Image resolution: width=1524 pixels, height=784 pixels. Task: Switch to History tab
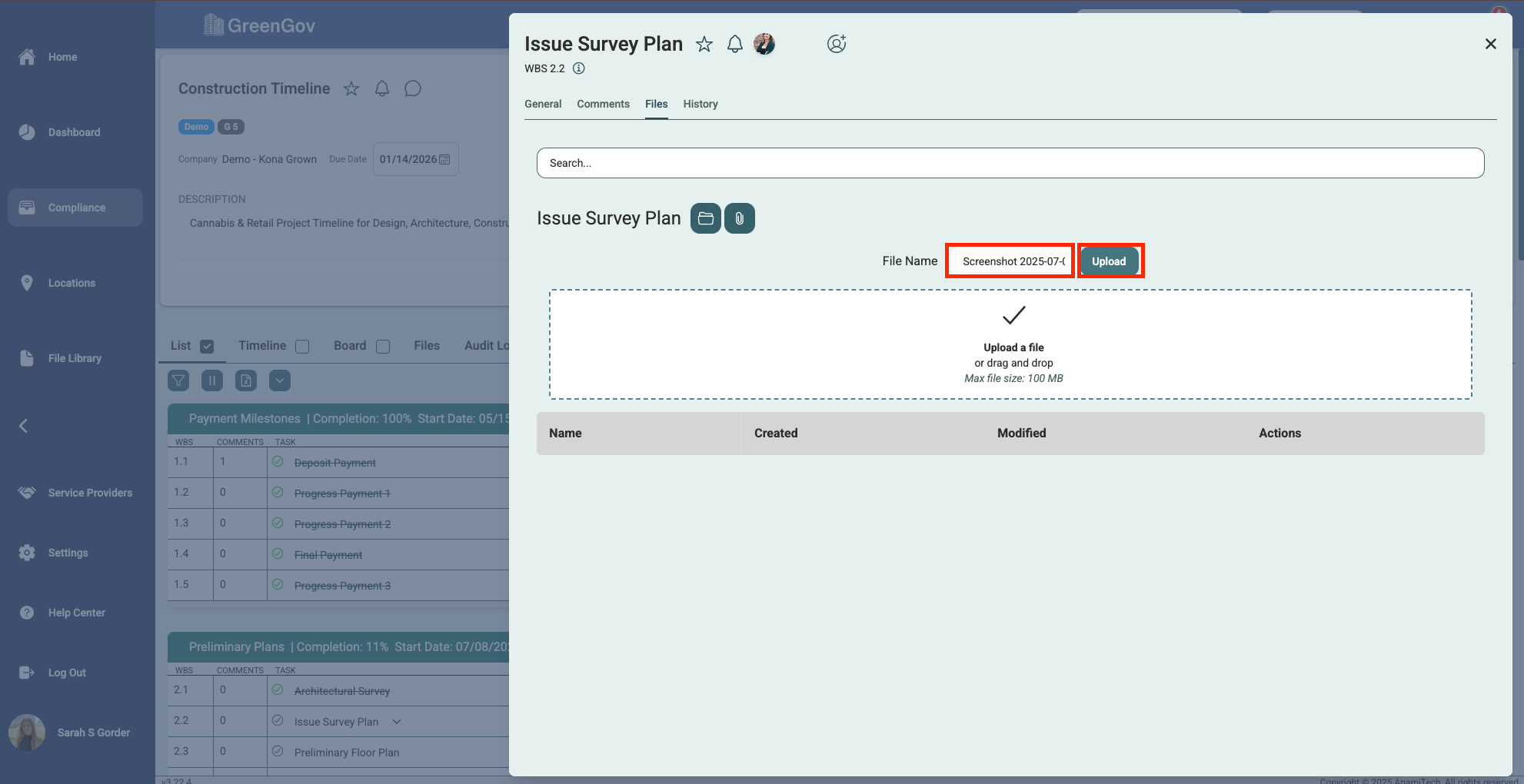(700, 104)
